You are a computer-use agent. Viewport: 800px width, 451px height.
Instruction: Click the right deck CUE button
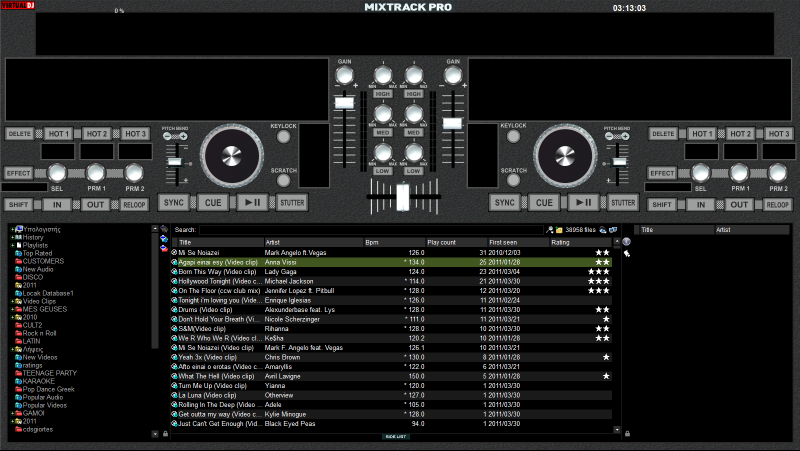tap(544, 203)
